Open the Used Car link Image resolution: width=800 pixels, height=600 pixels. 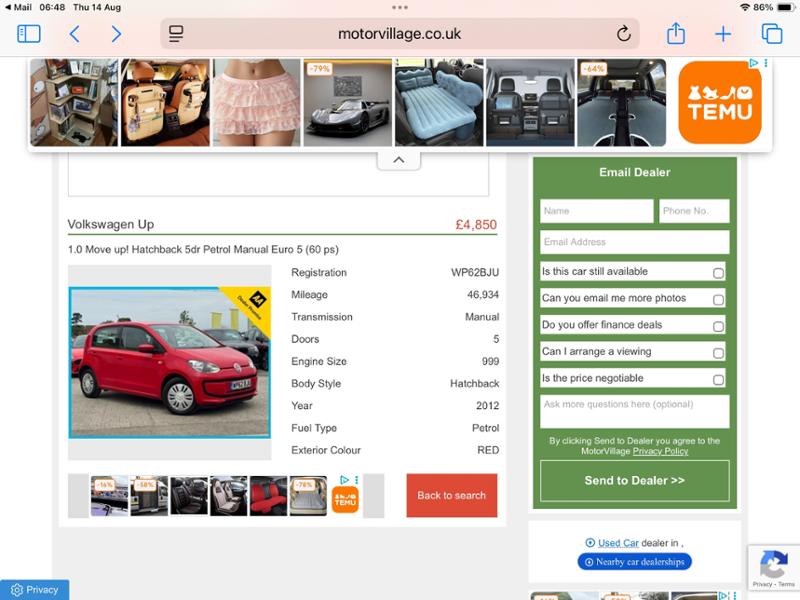(x=618, y=543)
